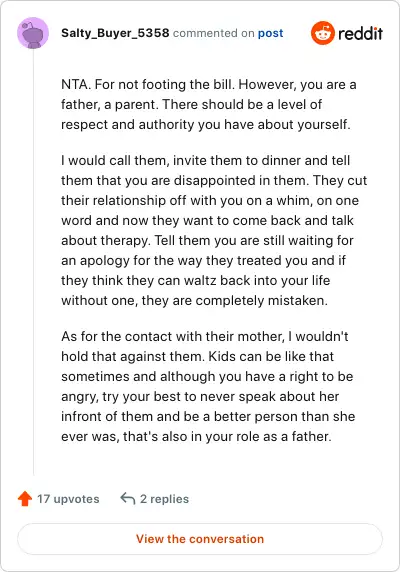Follow the blue 'post' link
Viewport: 400px width, 572px height.
tap(271, 33)
